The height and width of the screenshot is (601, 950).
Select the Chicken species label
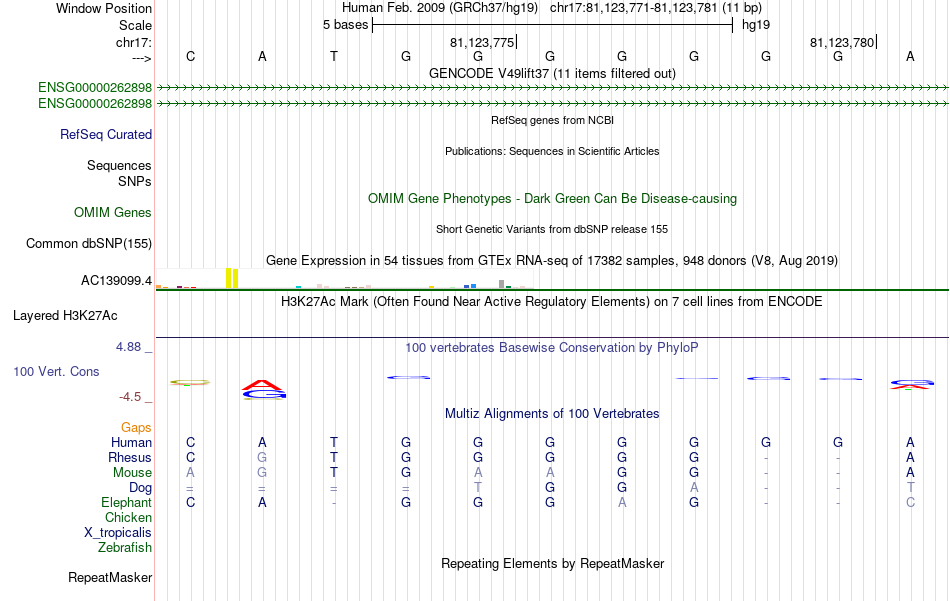pyautogui.click(x=128, y=517)
